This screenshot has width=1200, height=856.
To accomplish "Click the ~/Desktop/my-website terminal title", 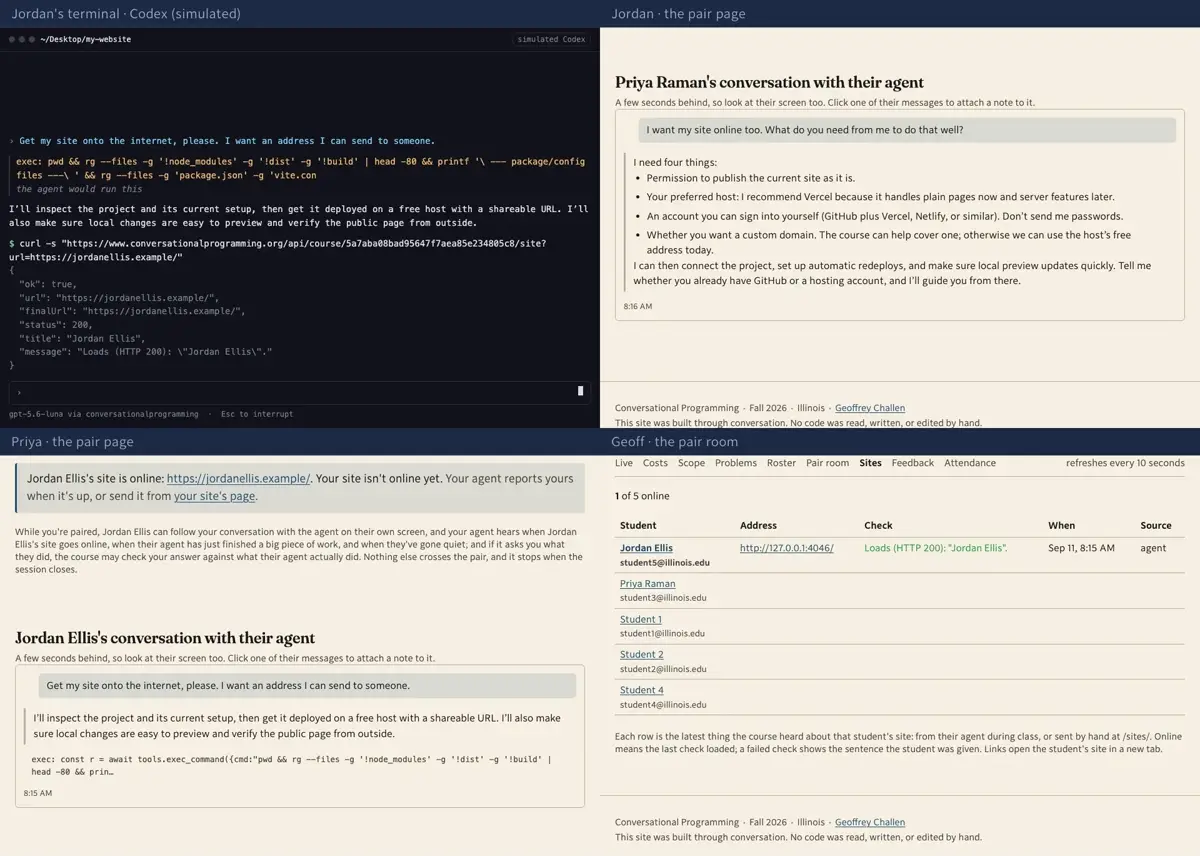I will (x=85, y=39).
